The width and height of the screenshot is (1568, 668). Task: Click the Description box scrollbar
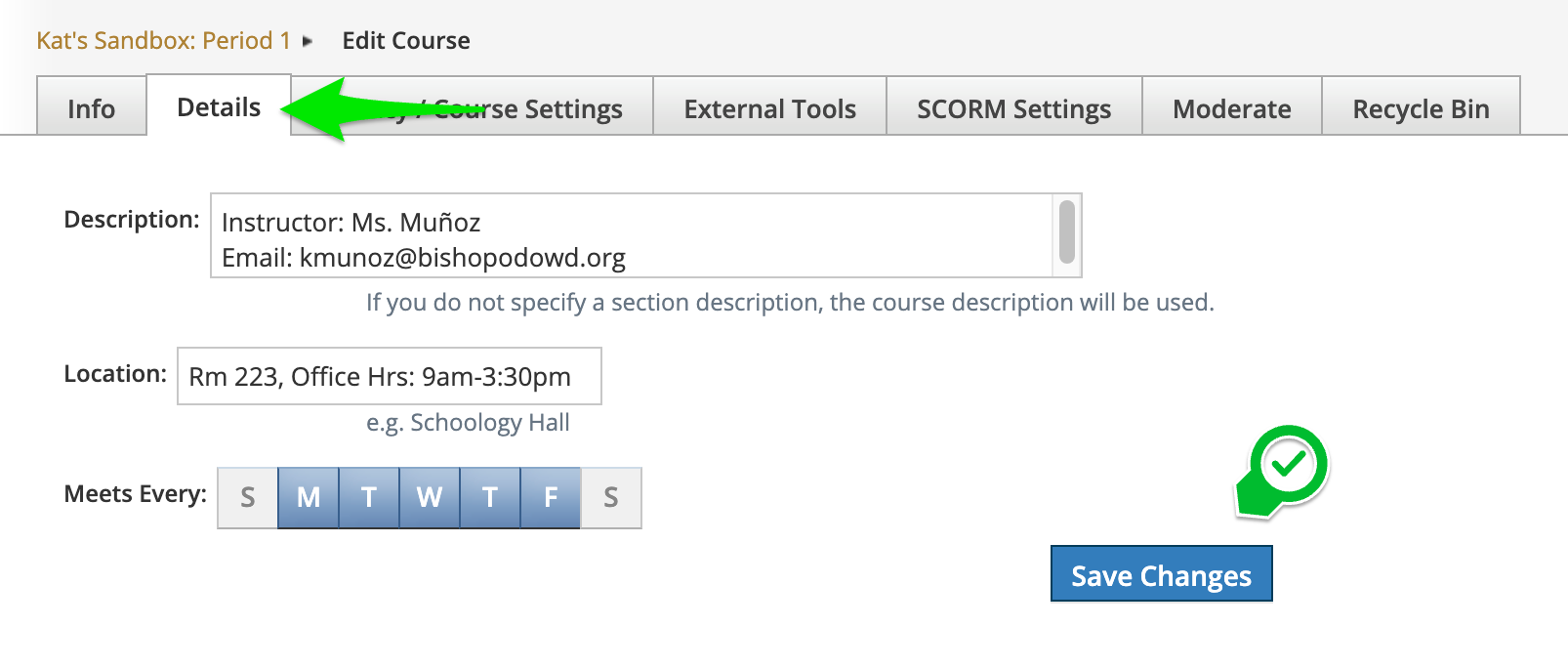(1067, 232)
